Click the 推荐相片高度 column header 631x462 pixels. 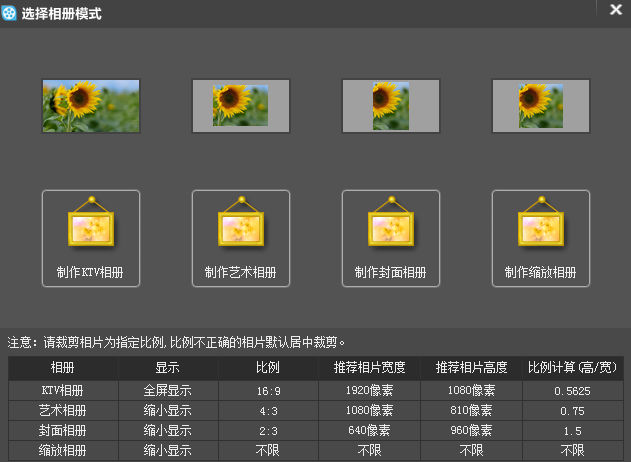pos(471,368)
